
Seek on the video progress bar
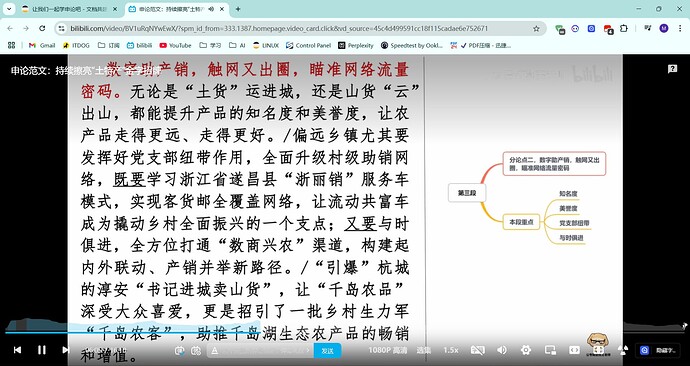345,333
